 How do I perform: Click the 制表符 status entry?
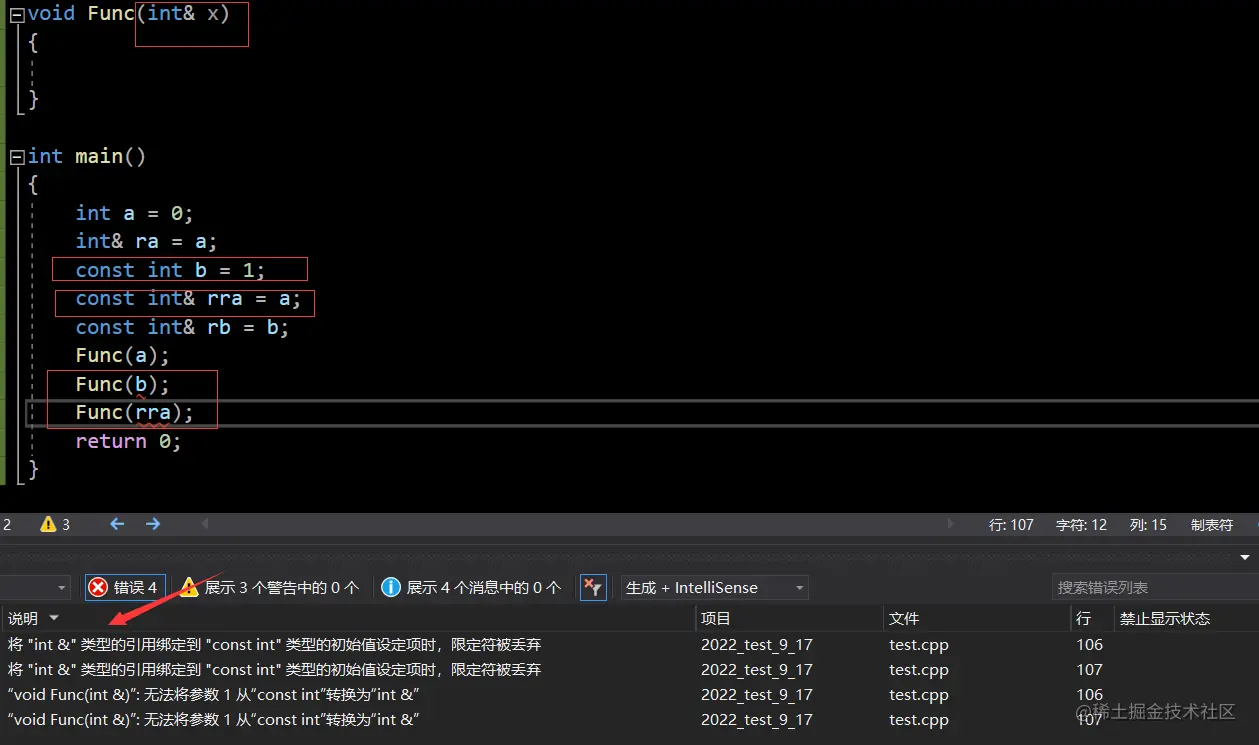point(1211,525)
